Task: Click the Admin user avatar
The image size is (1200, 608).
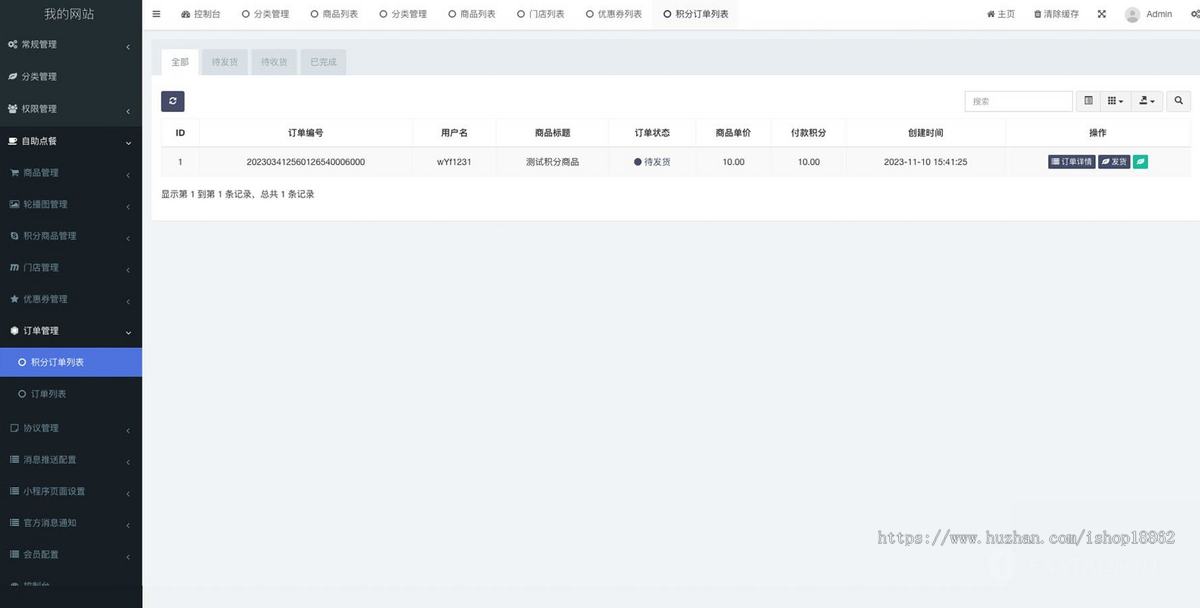Action: [x=1132, y=14]
